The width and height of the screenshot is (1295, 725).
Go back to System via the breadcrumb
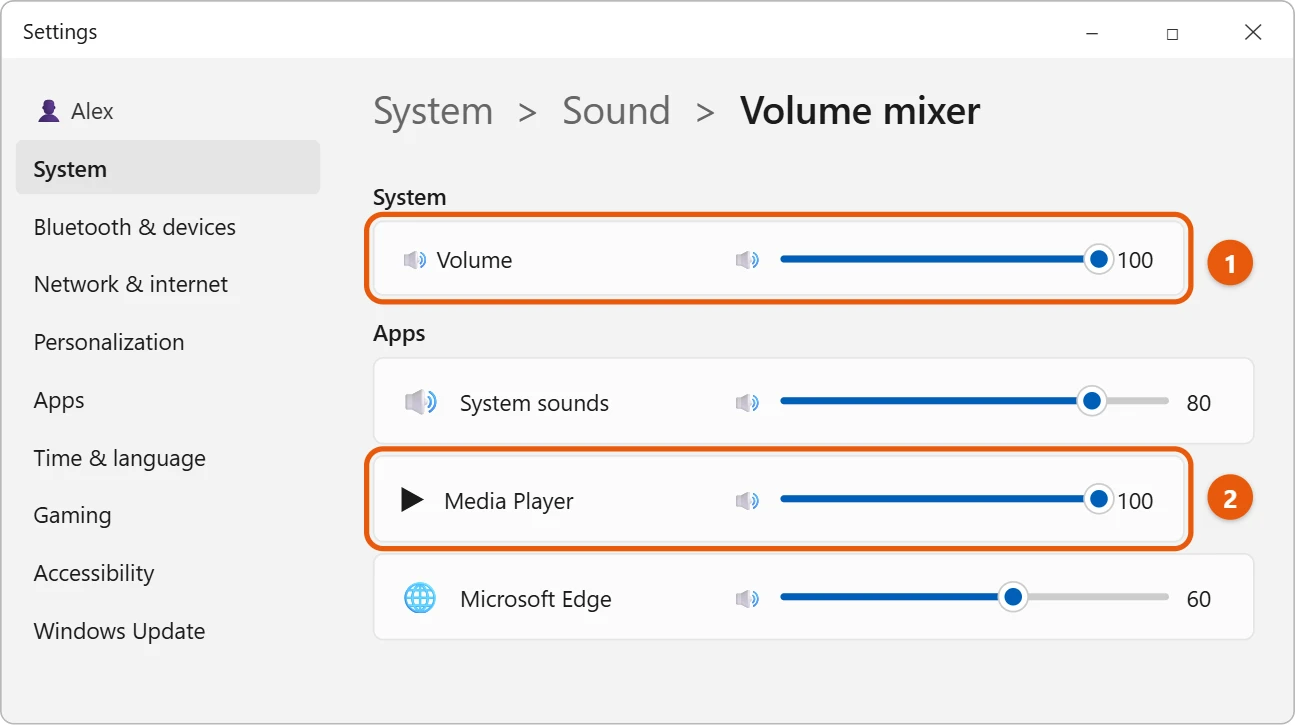[433, 111]
